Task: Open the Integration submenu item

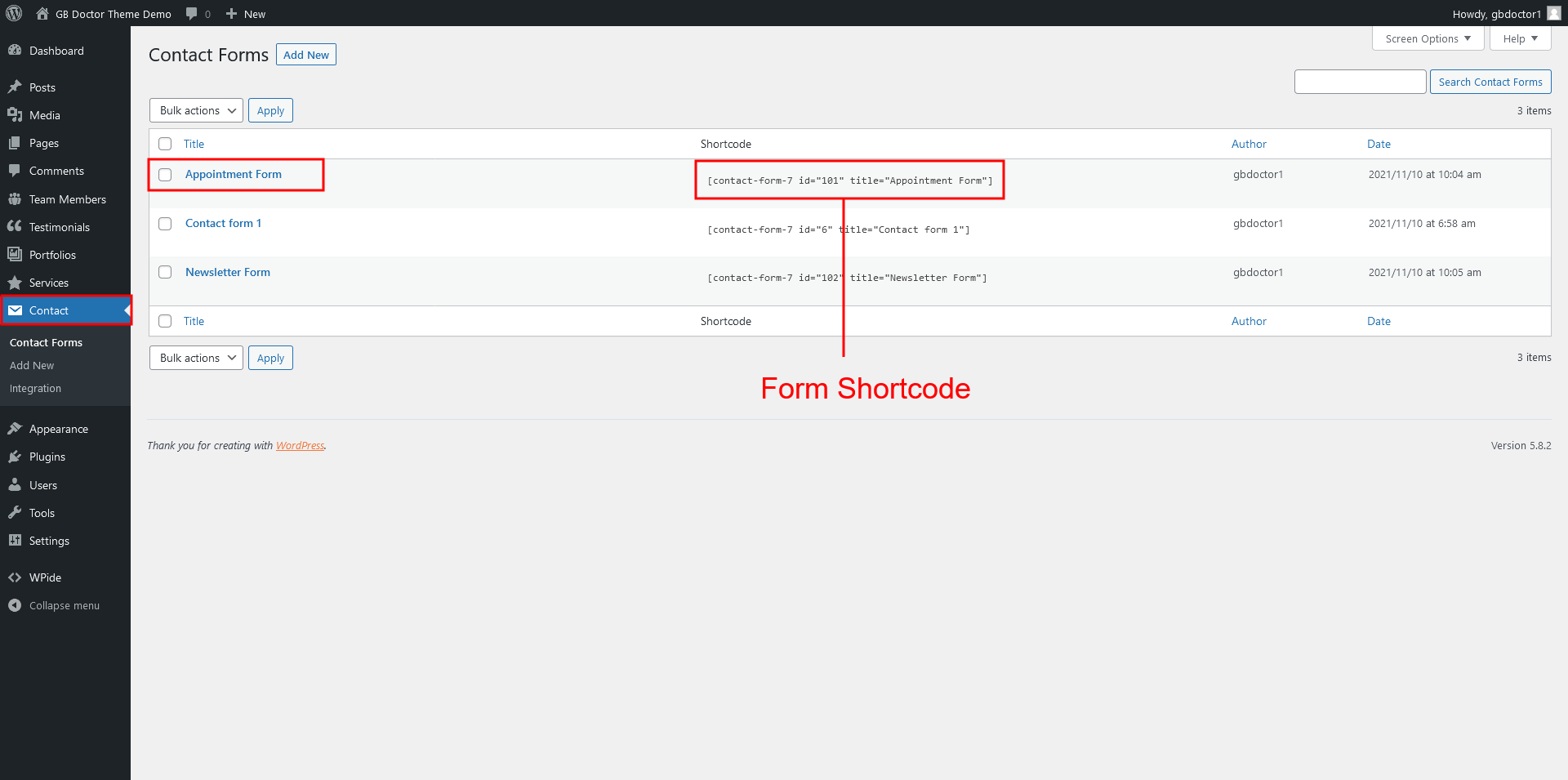Action: point(35,389)
